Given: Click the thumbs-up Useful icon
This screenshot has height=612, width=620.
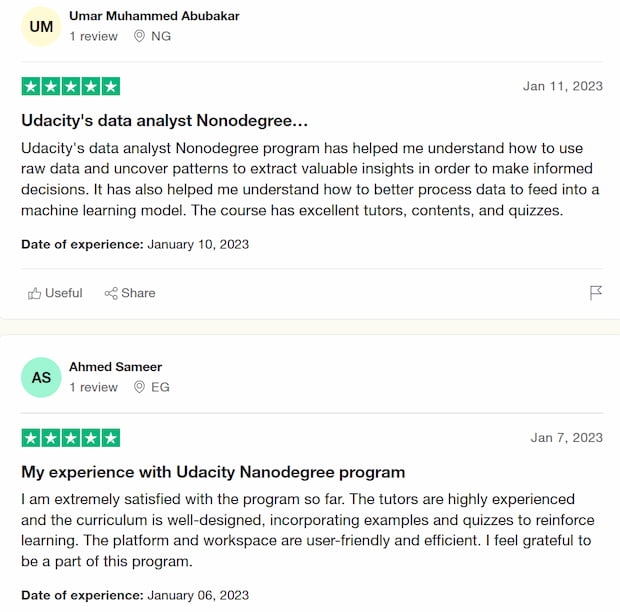Looking at the screenshot, I should [x=34, y=293].
